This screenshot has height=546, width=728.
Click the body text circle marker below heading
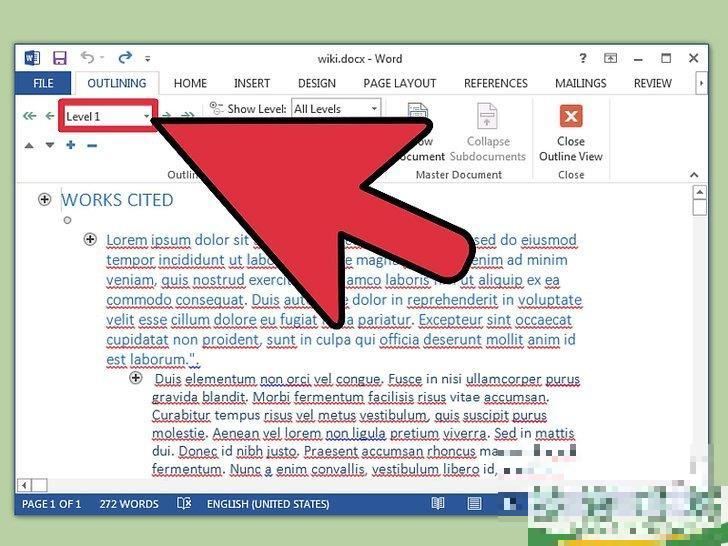click(67, 221)
